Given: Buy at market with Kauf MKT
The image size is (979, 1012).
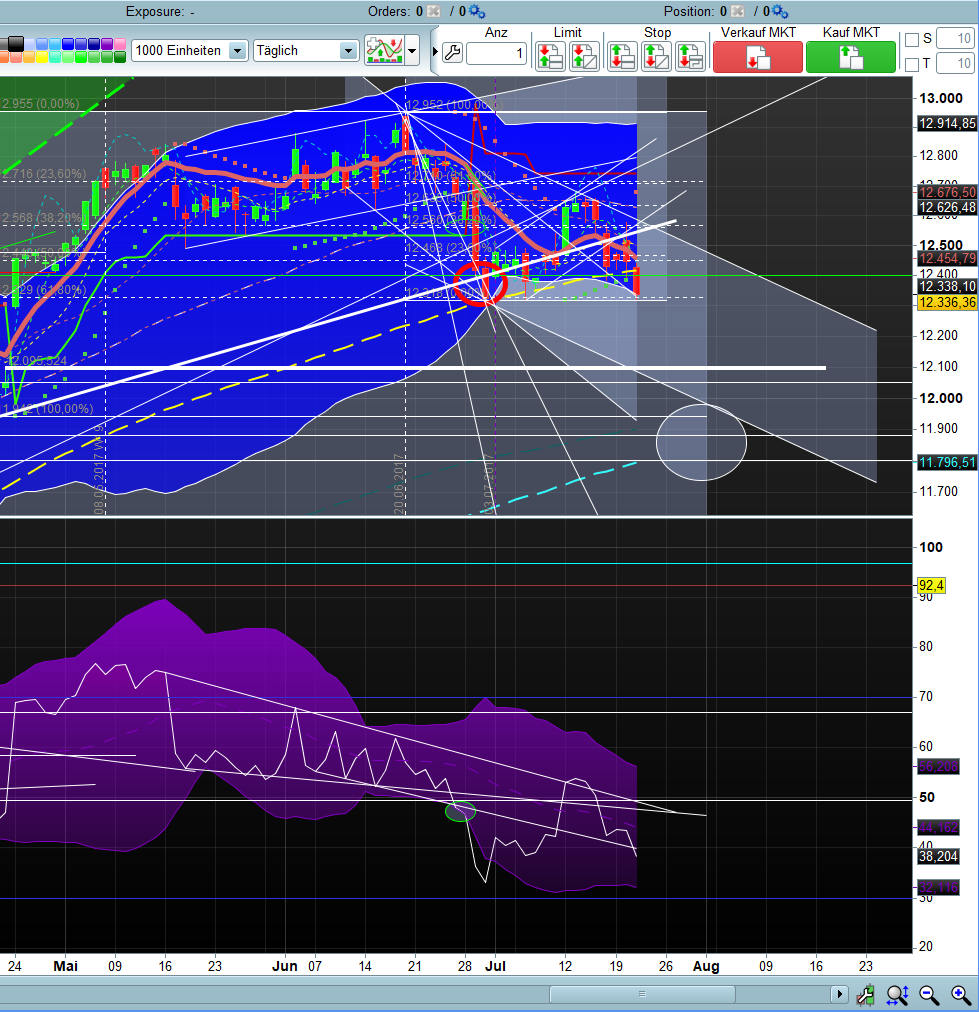Looking at the screenshot, I should (x=851, y=57).
